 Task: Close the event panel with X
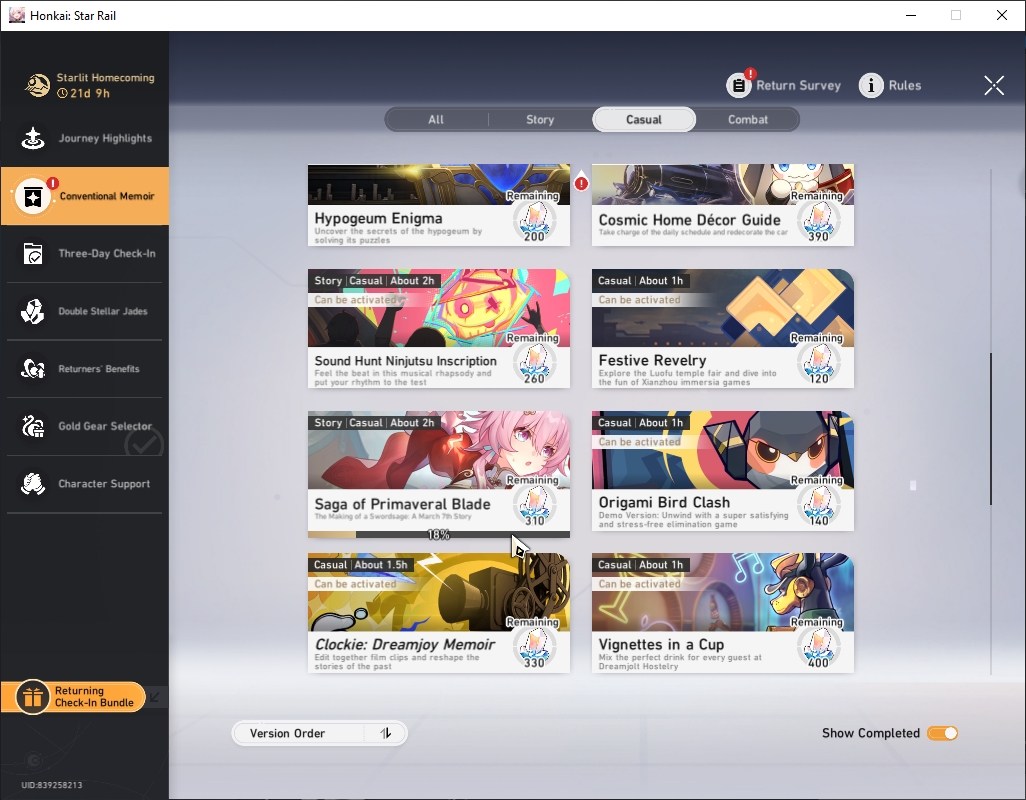(x=994, y=85)
